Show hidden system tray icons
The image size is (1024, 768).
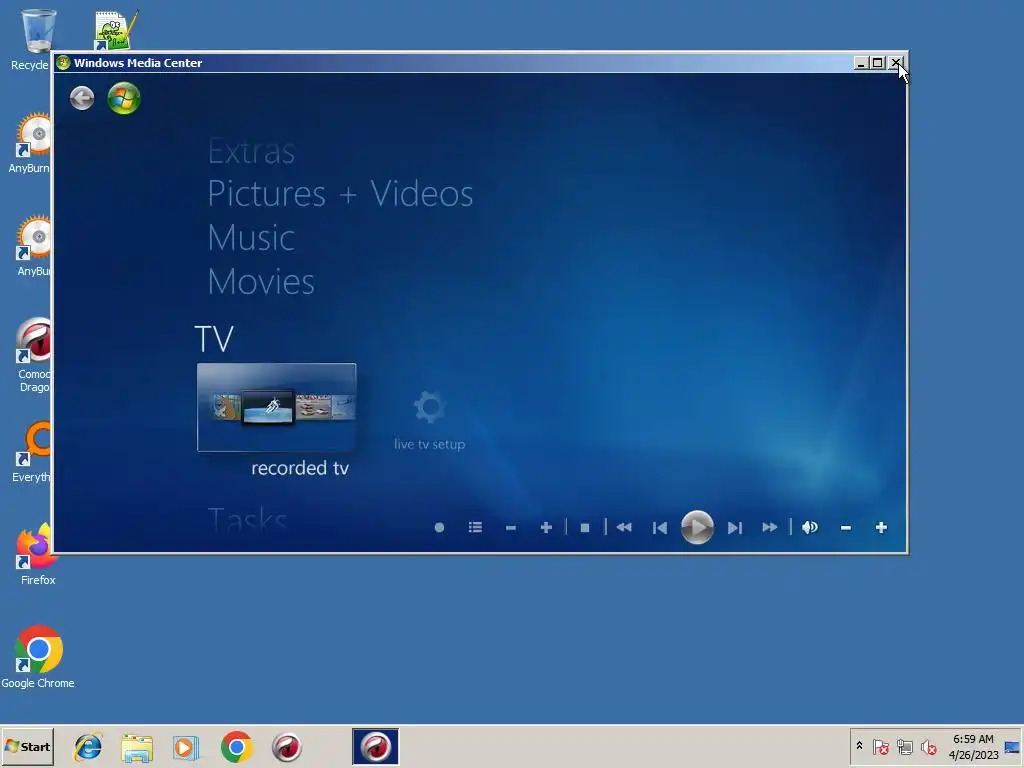click(859, 746)
